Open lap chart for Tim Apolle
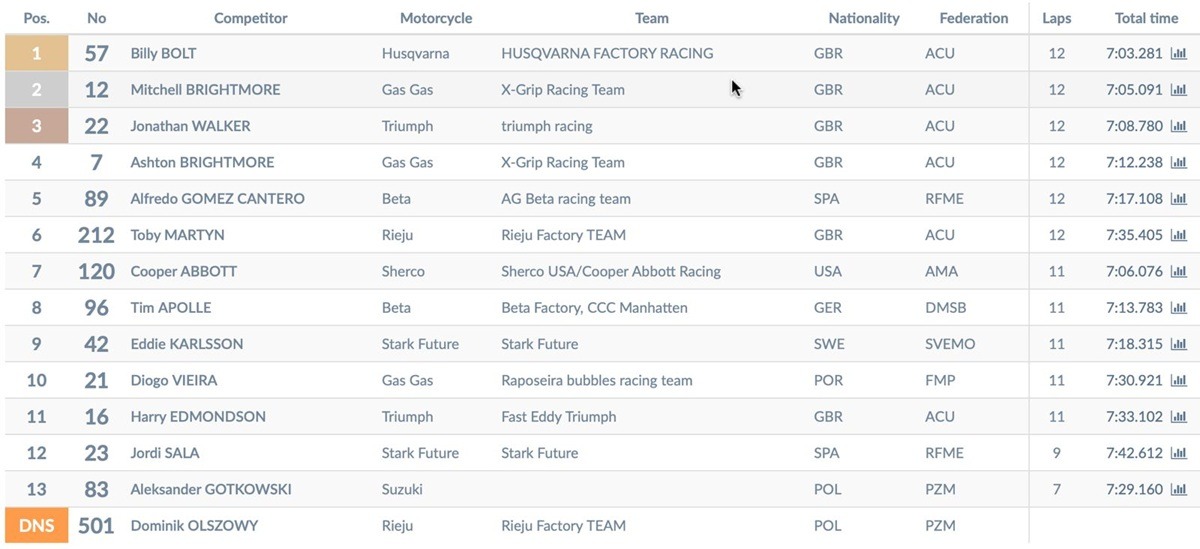Image resolution: width=1200 pixels, height=549 pixels. [x=1178, y=308]
